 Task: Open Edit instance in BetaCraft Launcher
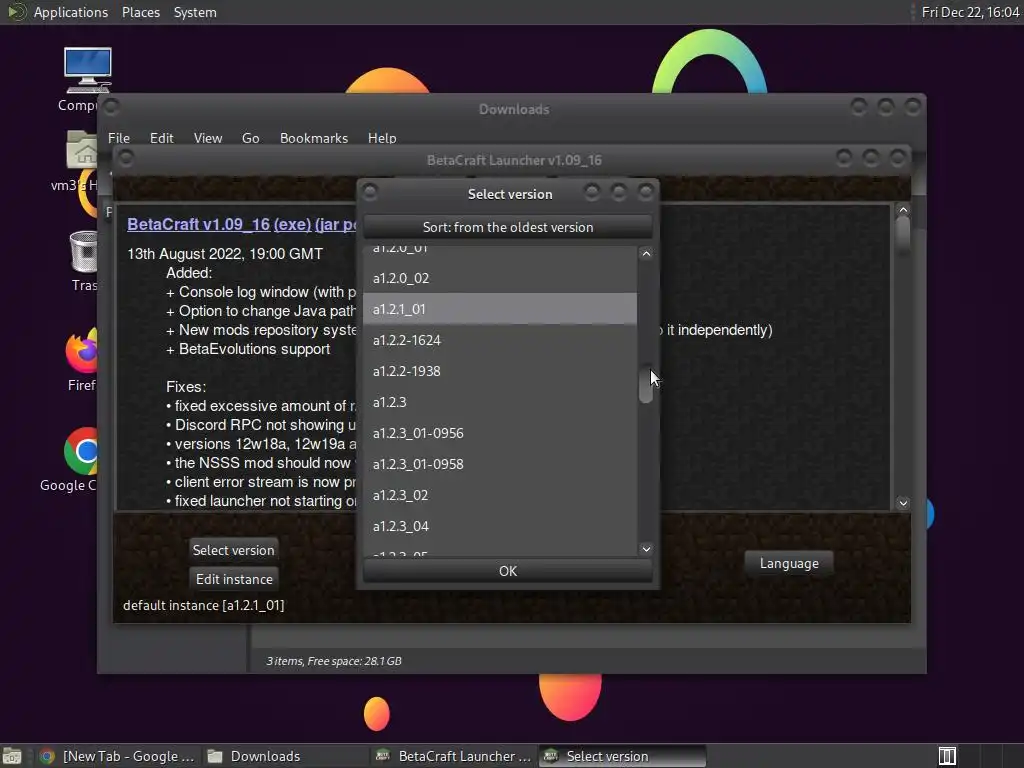click(x=234, y=579)
